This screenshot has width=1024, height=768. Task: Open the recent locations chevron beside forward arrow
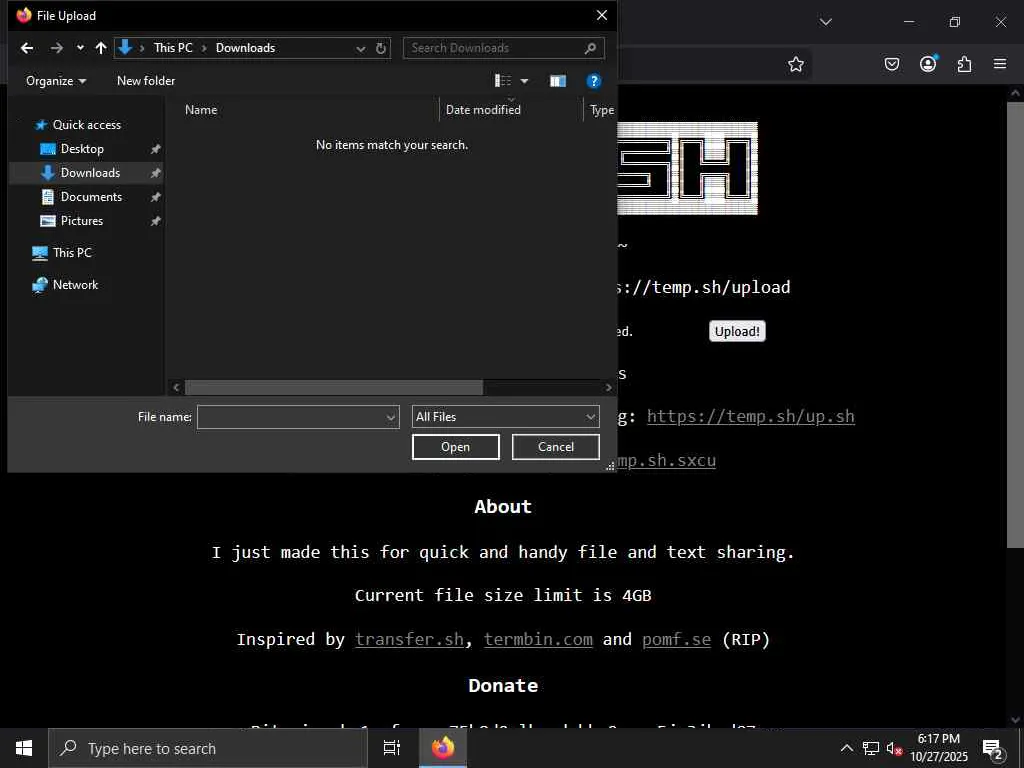pyautogui.click(x=80, y=48)
